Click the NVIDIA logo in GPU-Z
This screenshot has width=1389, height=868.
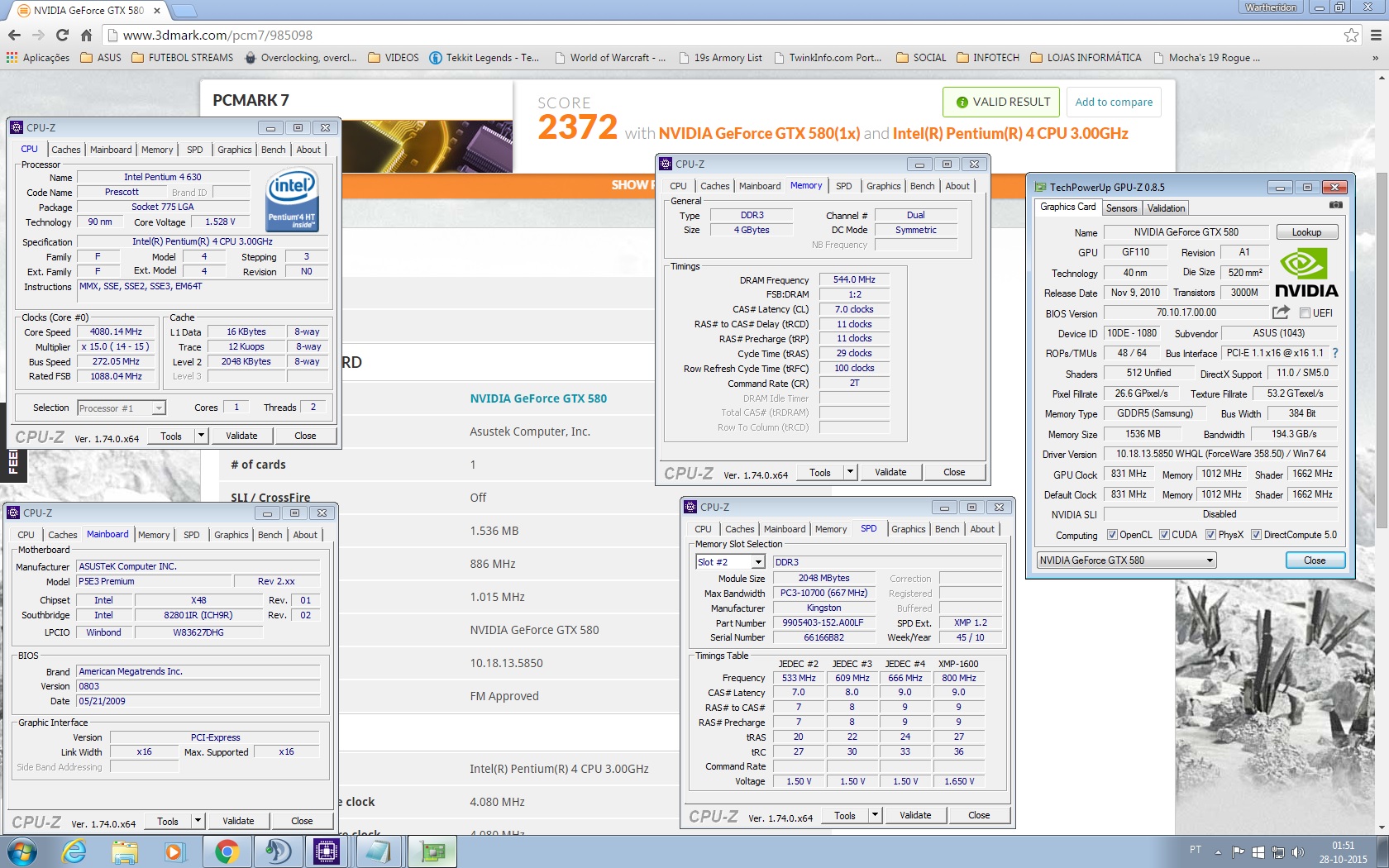coord(1306,274)
